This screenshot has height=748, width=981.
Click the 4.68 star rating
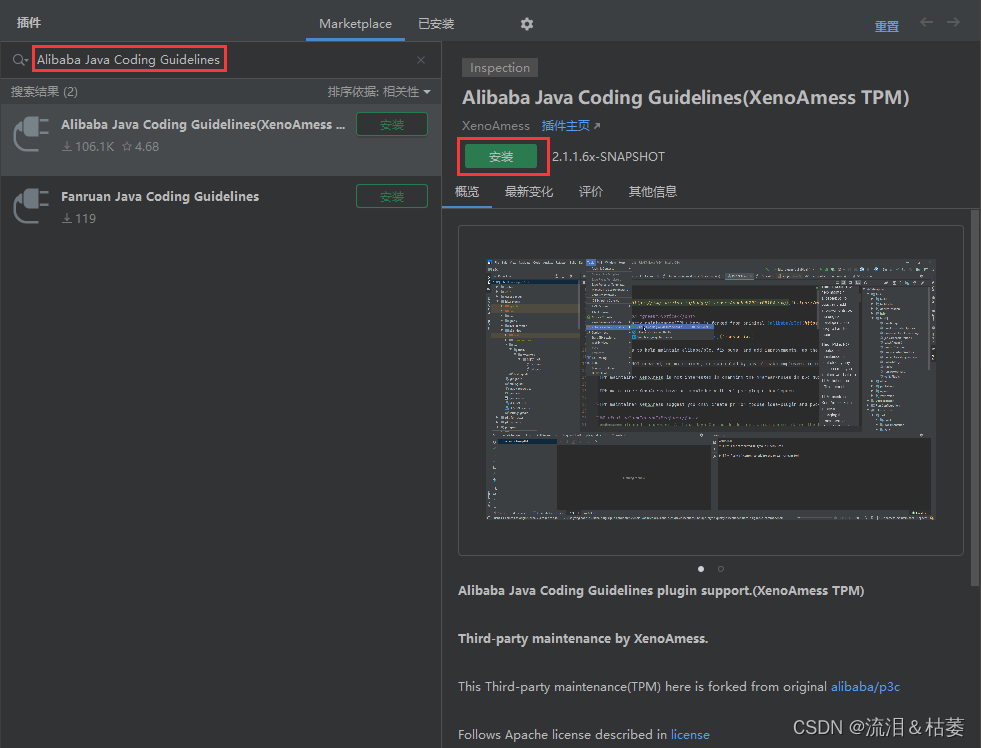tap(141, 146)
